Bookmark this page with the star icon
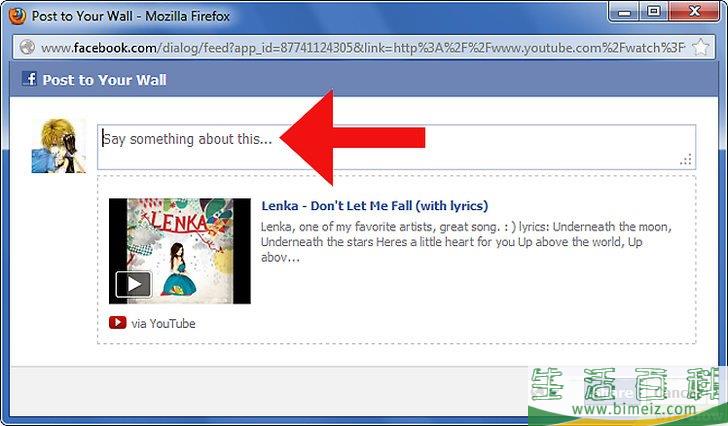The width and height of the screenshot is (728, 426). pyautogui.click(x=701, y=47)
